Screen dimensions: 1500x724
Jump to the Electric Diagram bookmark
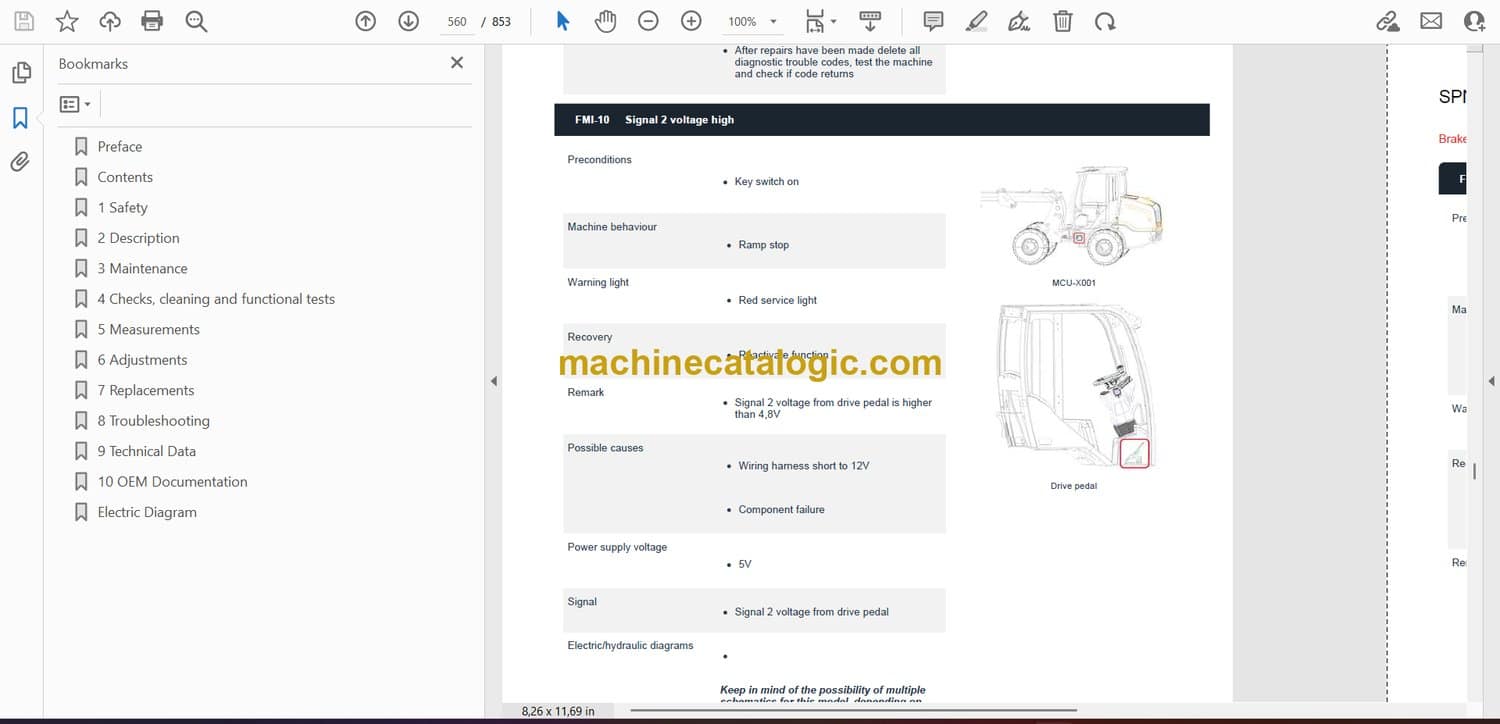point(147,512)
